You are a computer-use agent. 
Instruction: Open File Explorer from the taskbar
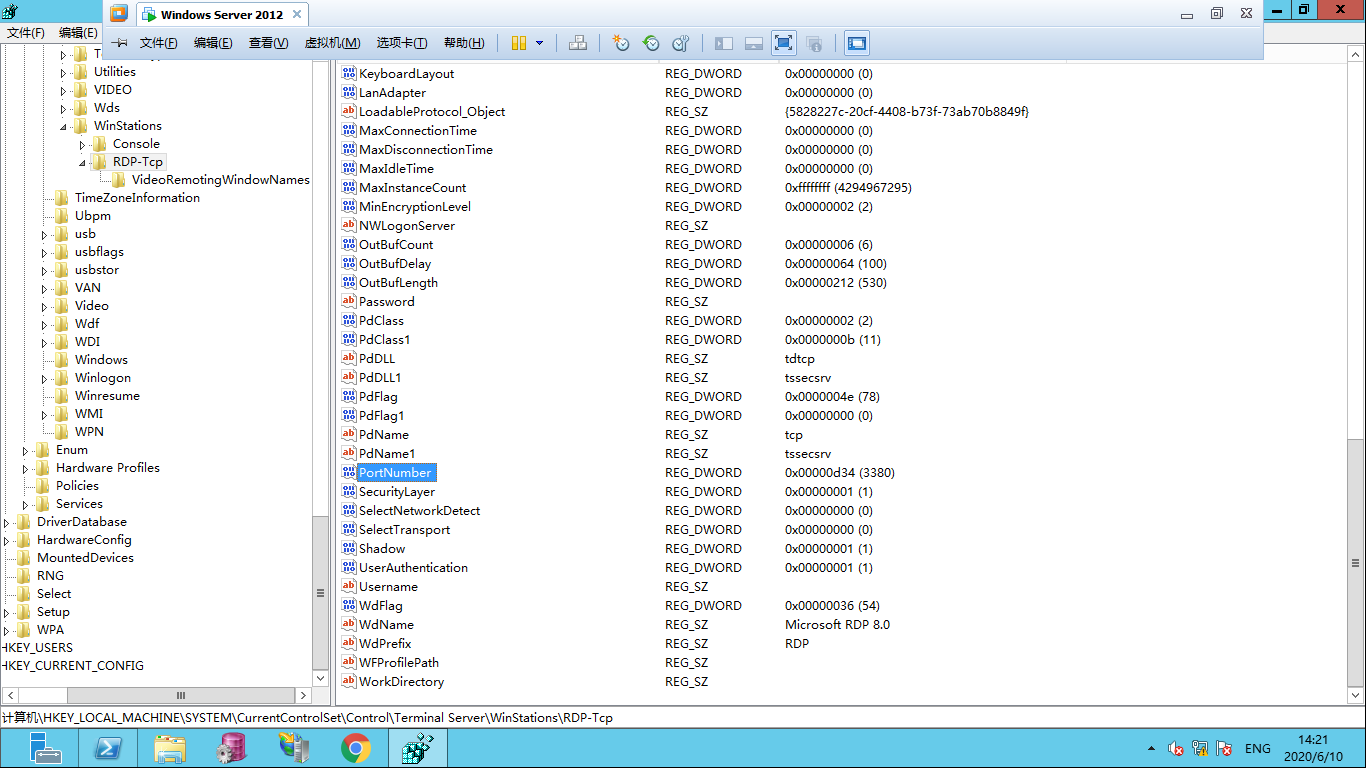pyautogui.click(x=170, y=748)
